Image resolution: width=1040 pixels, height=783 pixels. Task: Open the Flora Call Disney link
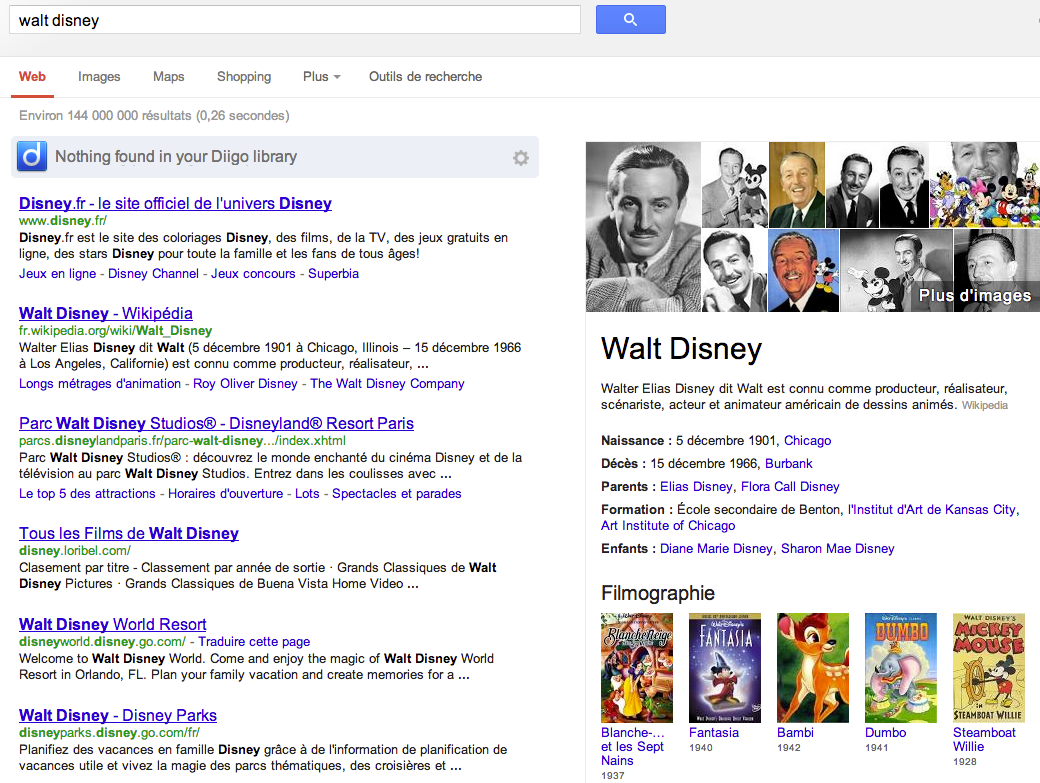790,487
